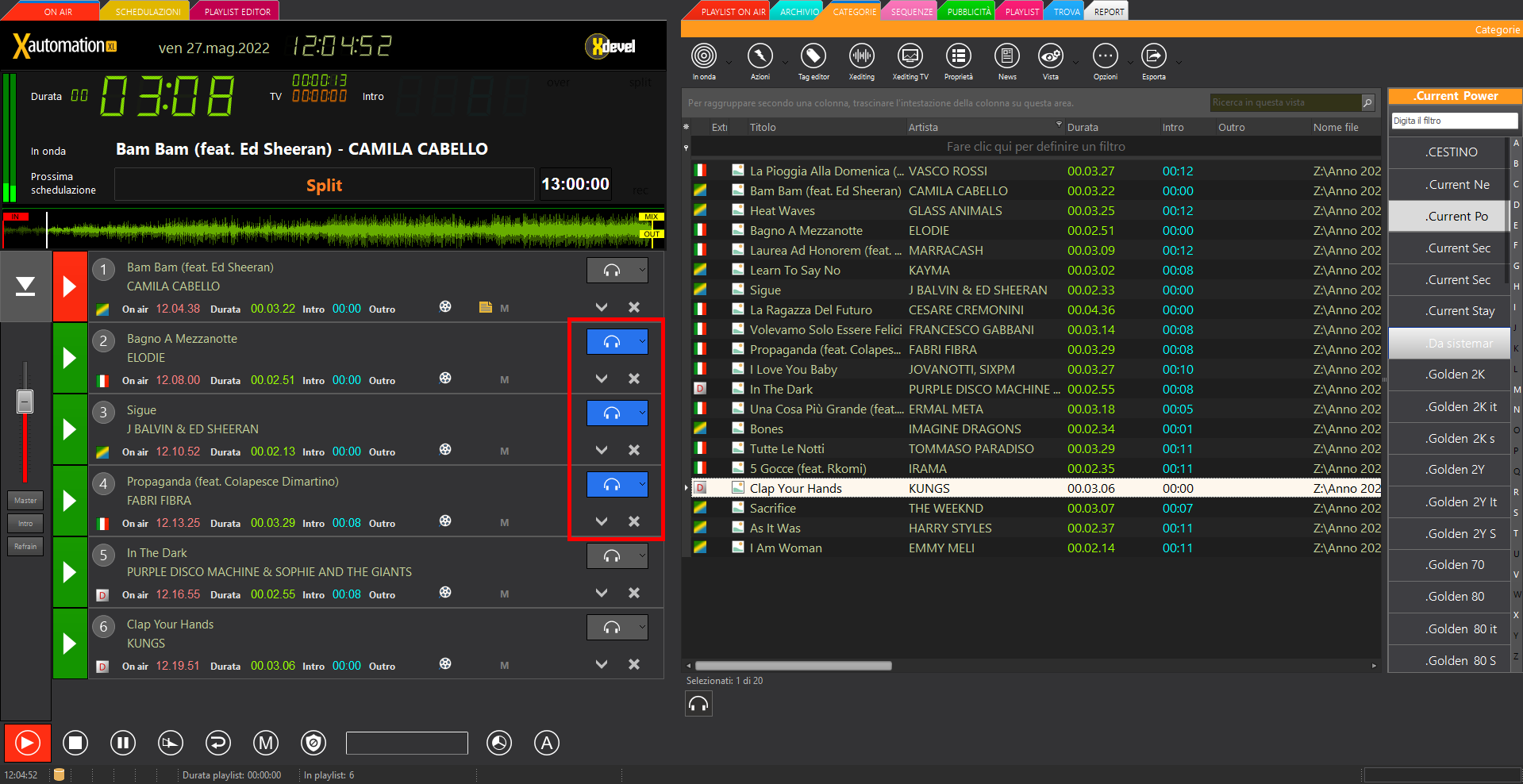
Task: Toggle M marker on Bam Bam row
Action: (x=505, y=308)
